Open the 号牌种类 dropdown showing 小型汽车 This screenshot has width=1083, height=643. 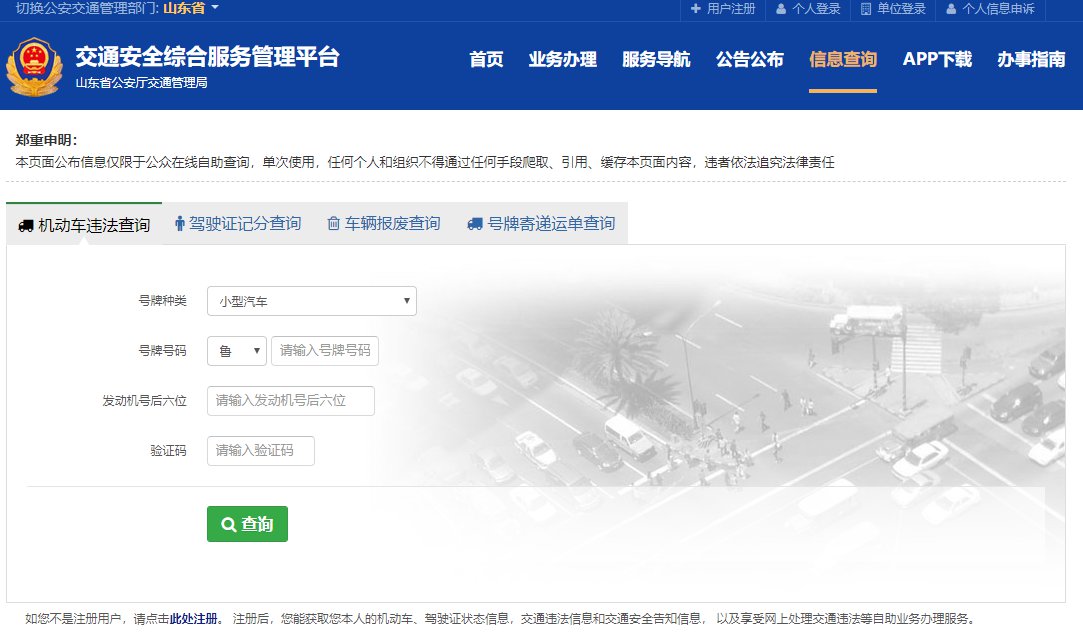tap(311, 301)
